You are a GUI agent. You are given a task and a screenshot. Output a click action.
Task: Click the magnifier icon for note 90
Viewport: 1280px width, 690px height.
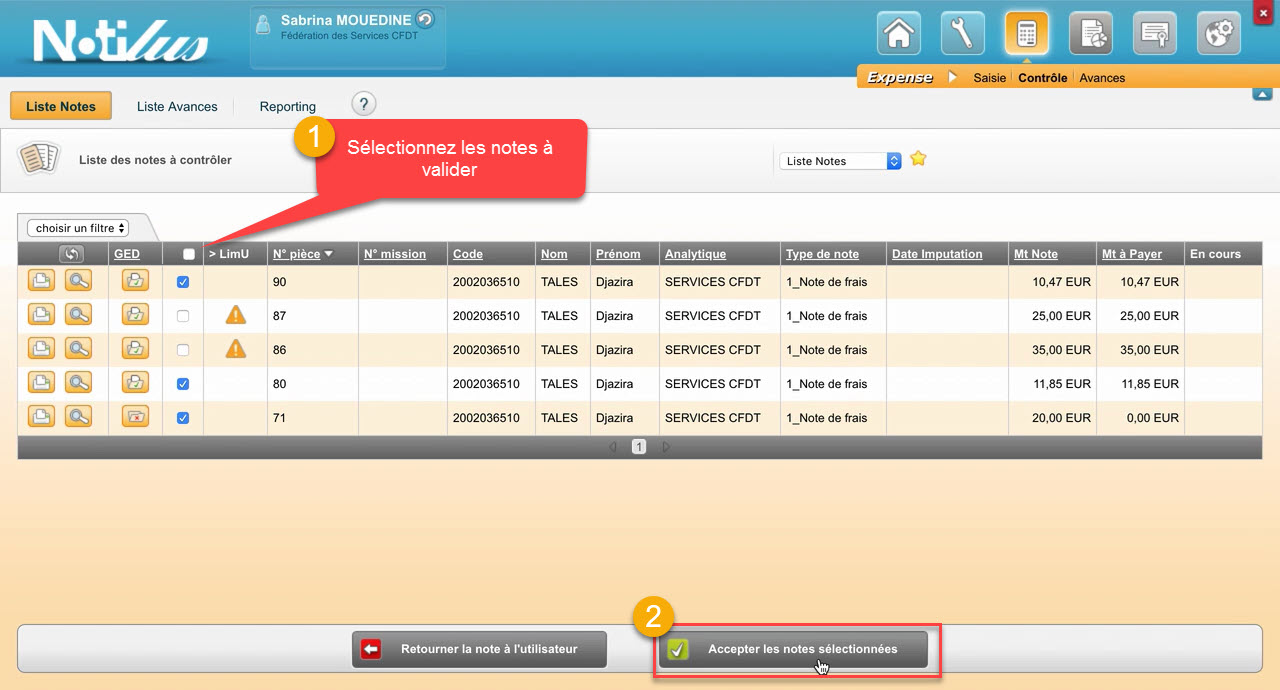(x=78, y=282)
